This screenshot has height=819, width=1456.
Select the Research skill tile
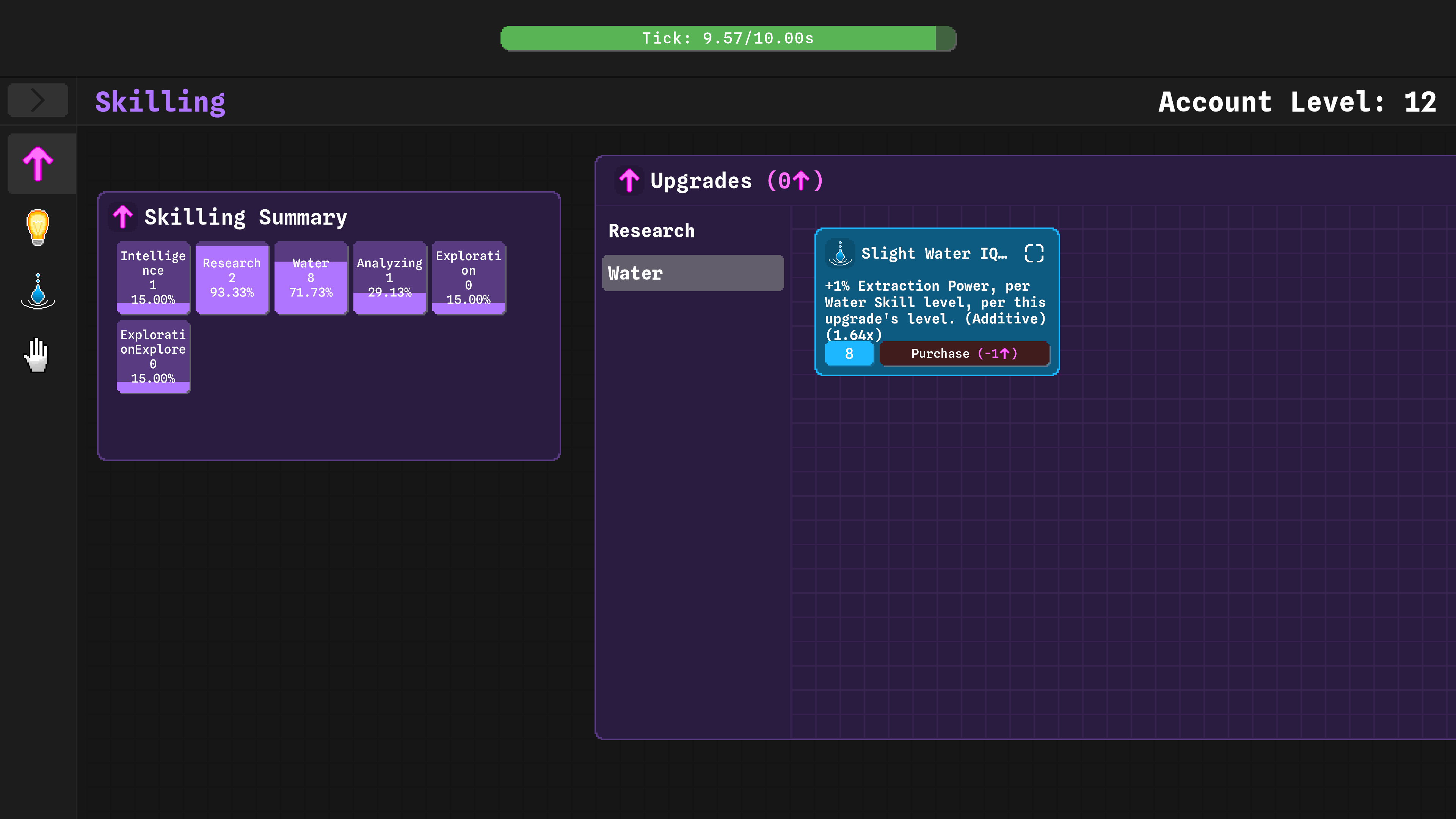pyautogui.click(x=232, y=278)
